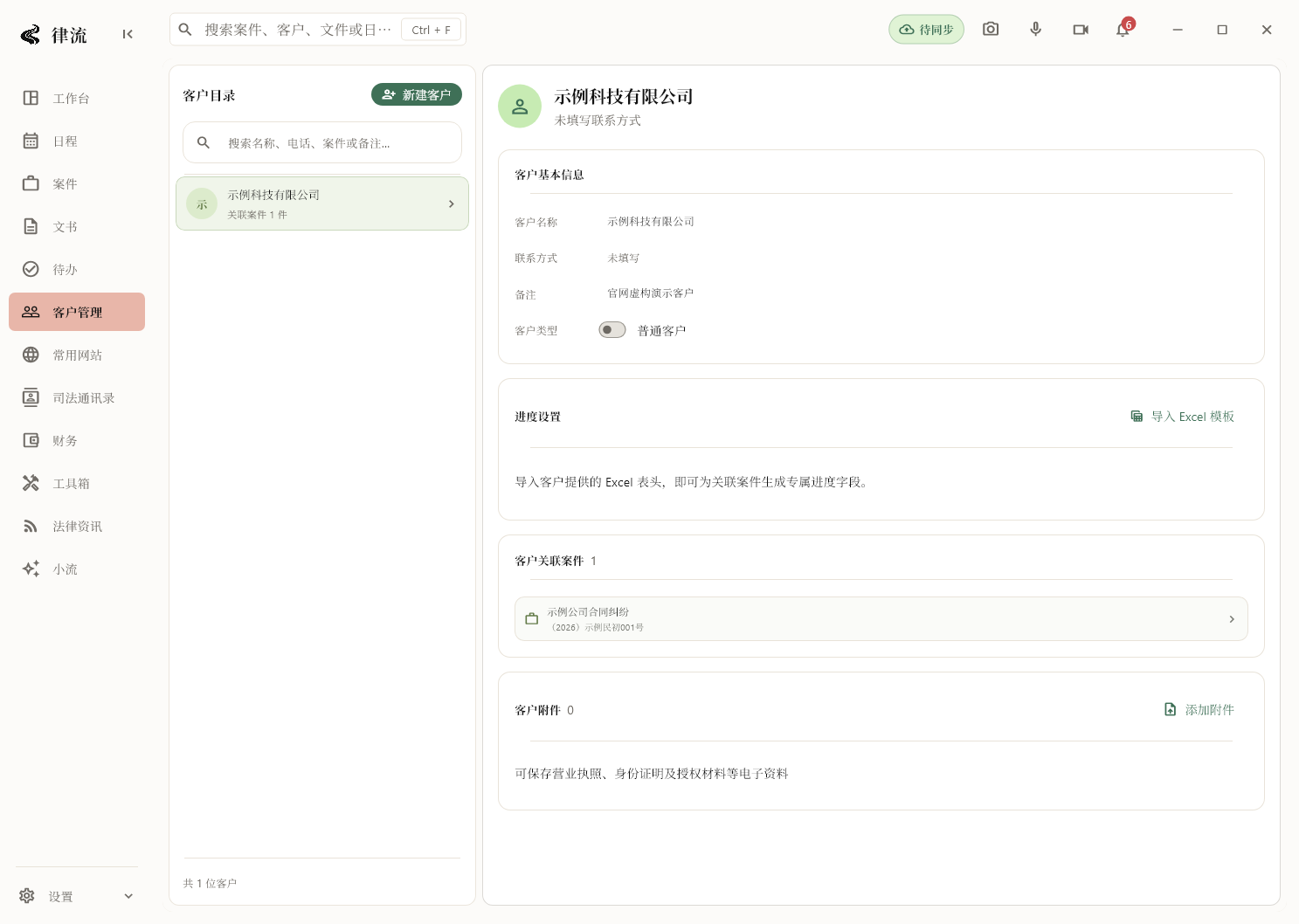Image resolution: width=1299 pixels, height=924 pixels.
Task: Open 司法通讯录 directory
Action: pos(77,397)
